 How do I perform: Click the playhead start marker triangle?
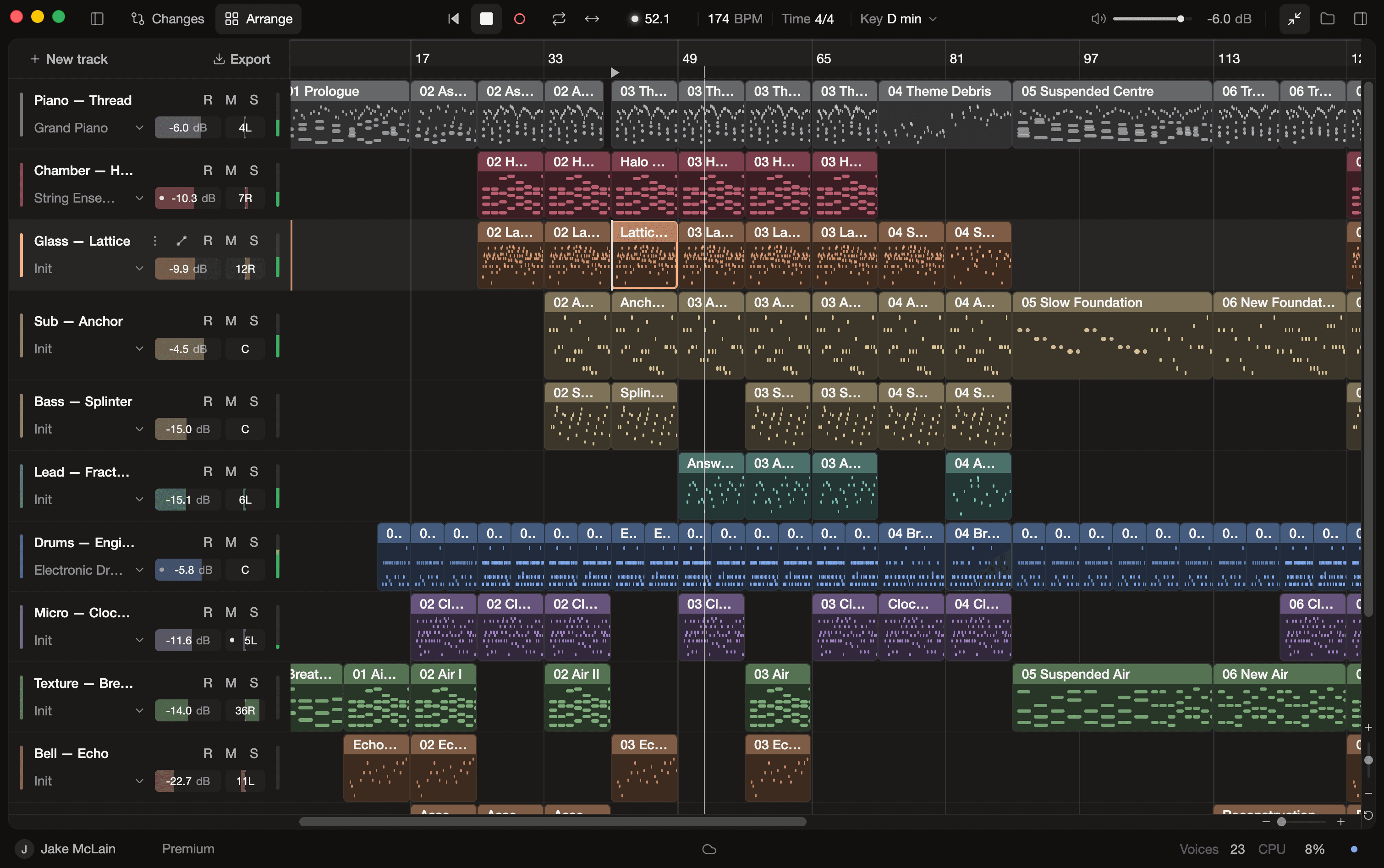(615, 72)
